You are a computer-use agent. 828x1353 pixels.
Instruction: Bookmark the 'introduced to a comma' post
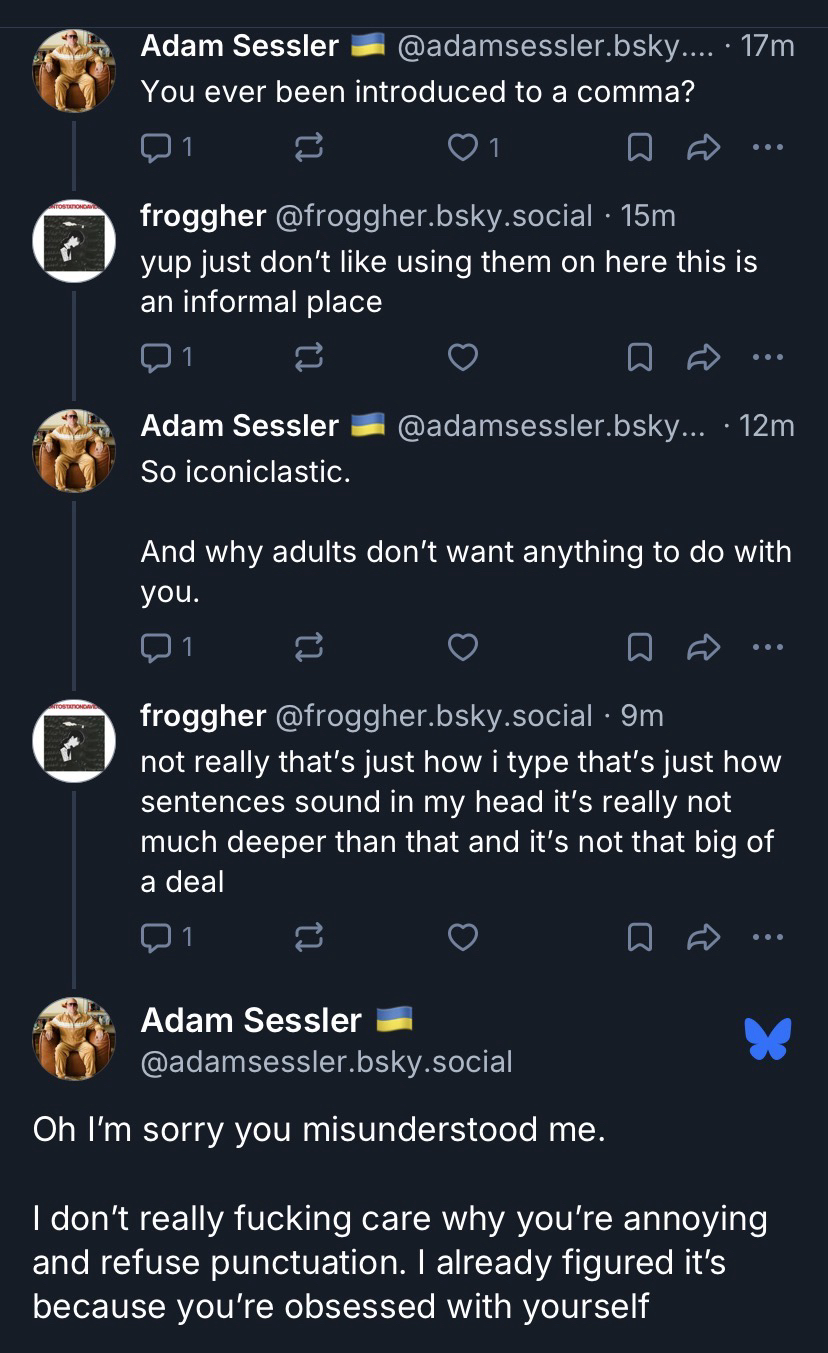[x=639, y=148]
